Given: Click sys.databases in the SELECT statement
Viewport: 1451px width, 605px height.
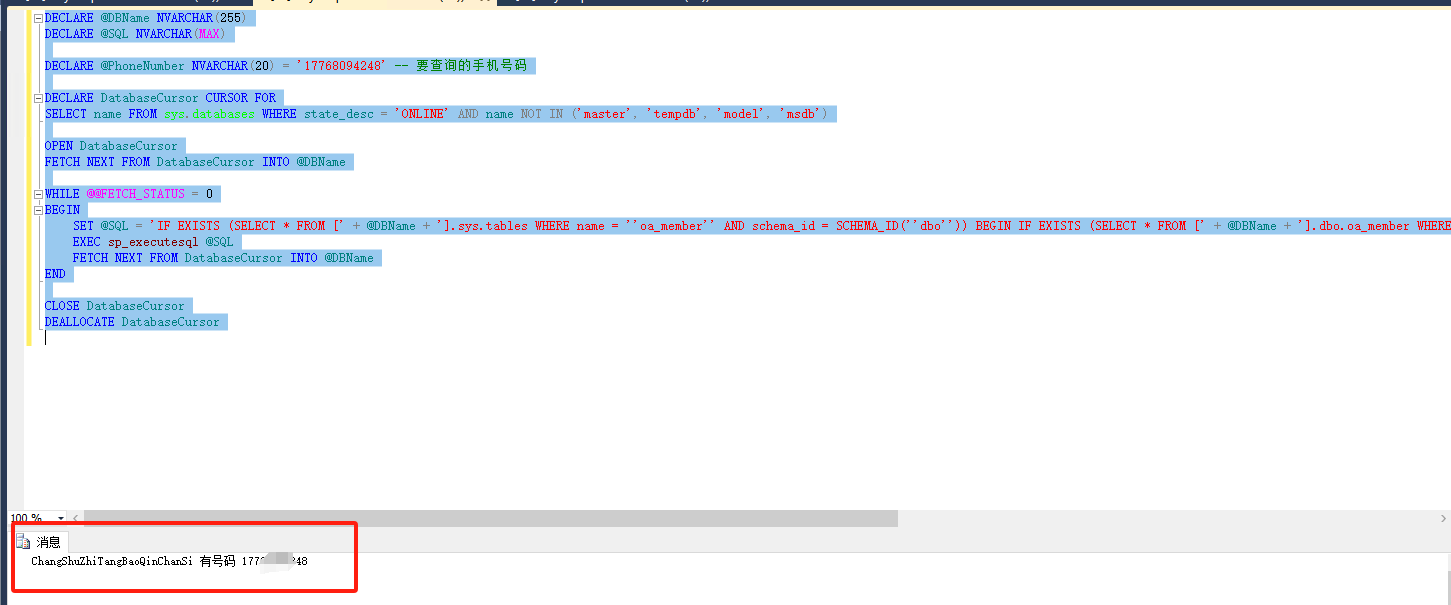Looking at the screenshot, I should [x=210, y=114].
